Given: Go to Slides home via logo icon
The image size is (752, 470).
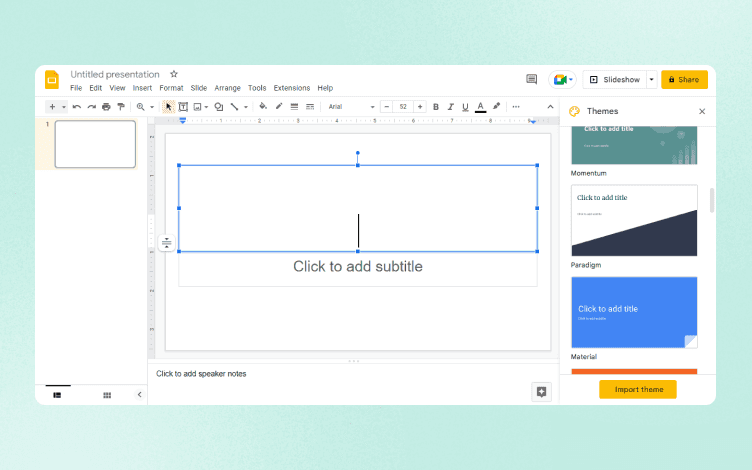Looking at the screenshot, I should coord(52,80).
